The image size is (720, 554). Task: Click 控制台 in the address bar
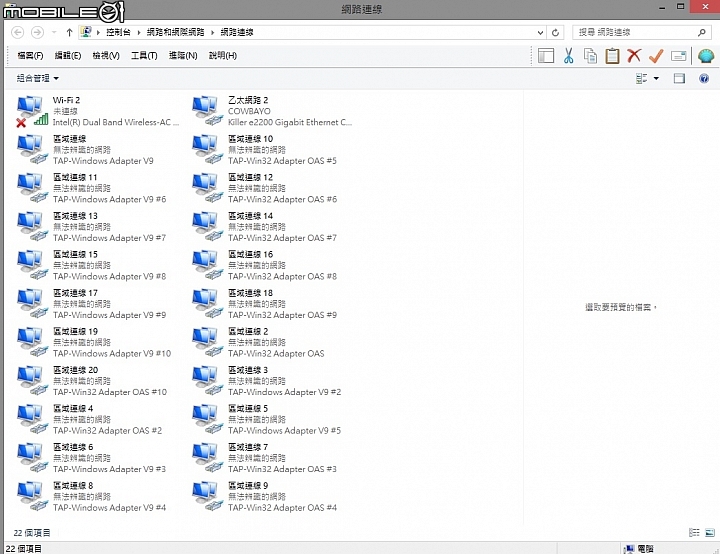118,32
